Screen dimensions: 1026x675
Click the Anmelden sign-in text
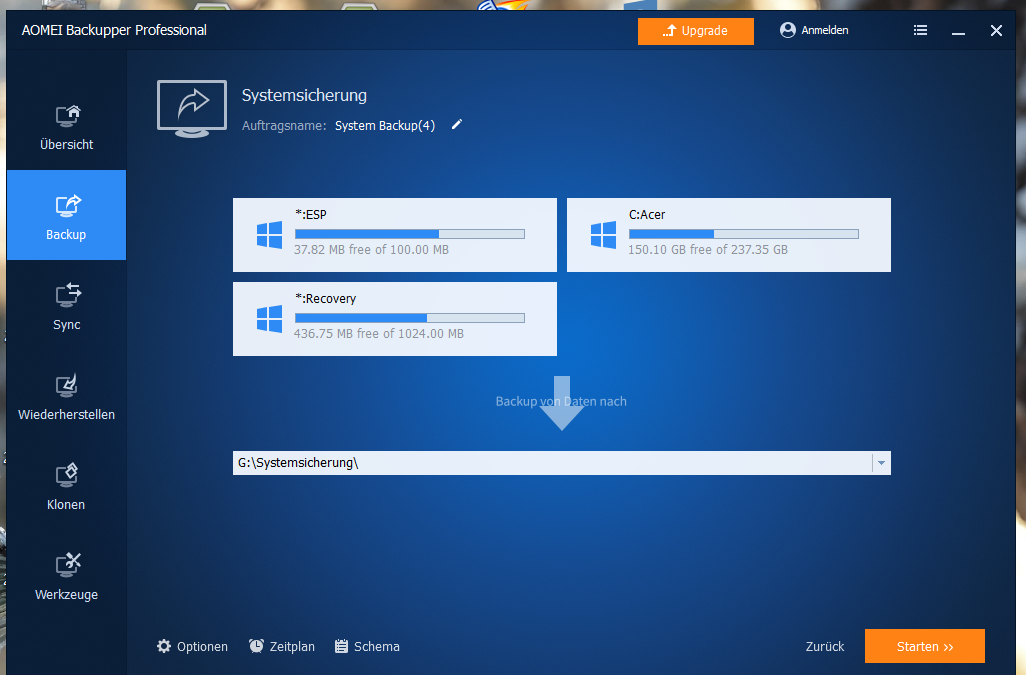[824, 30]
